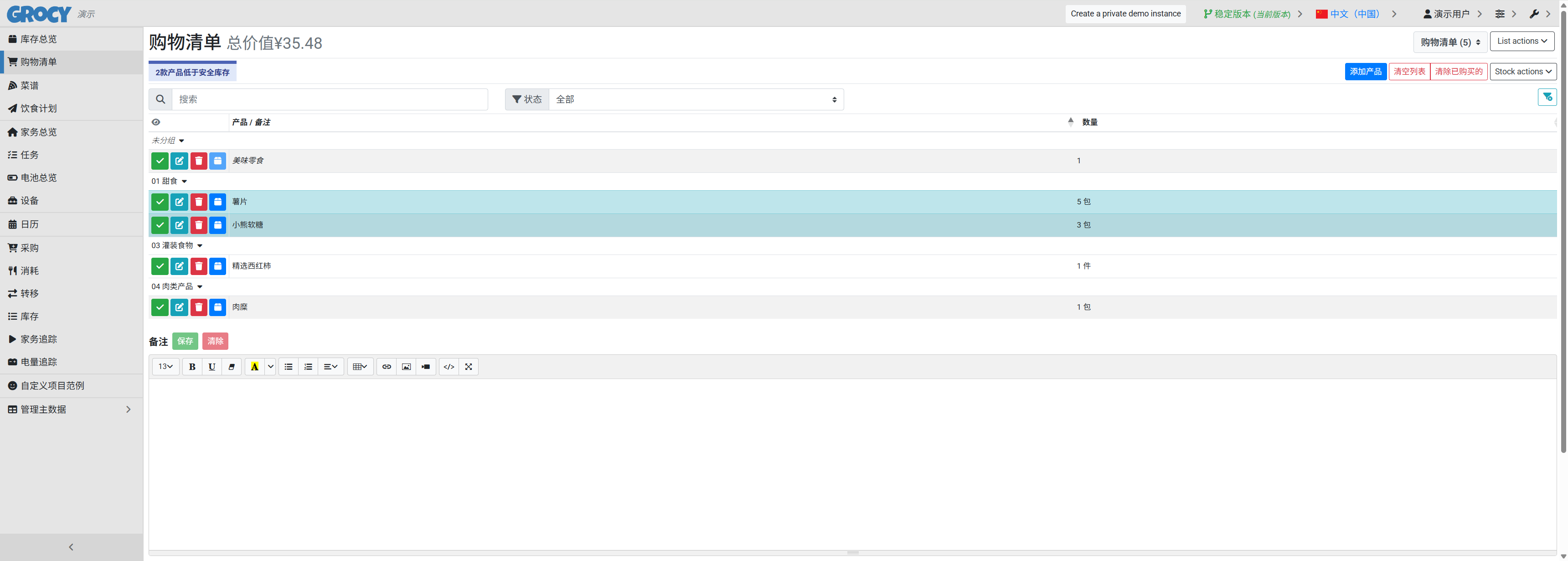
Task: Click the yellow highlight color button
Action: (x=254, y=367)
